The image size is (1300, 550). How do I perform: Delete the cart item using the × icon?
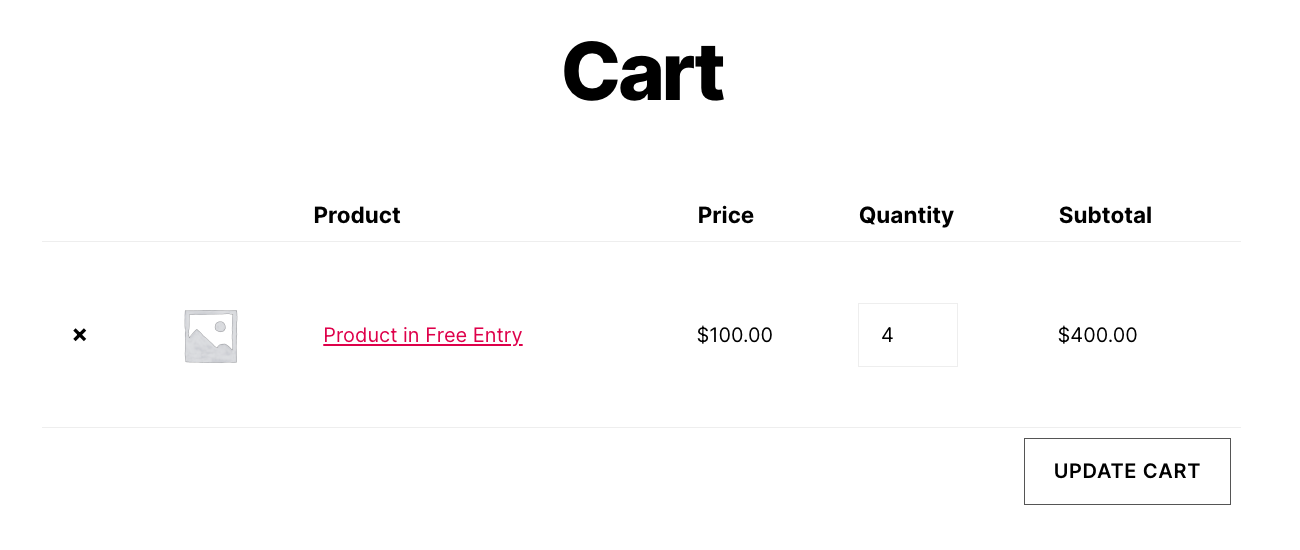point(80,335)
